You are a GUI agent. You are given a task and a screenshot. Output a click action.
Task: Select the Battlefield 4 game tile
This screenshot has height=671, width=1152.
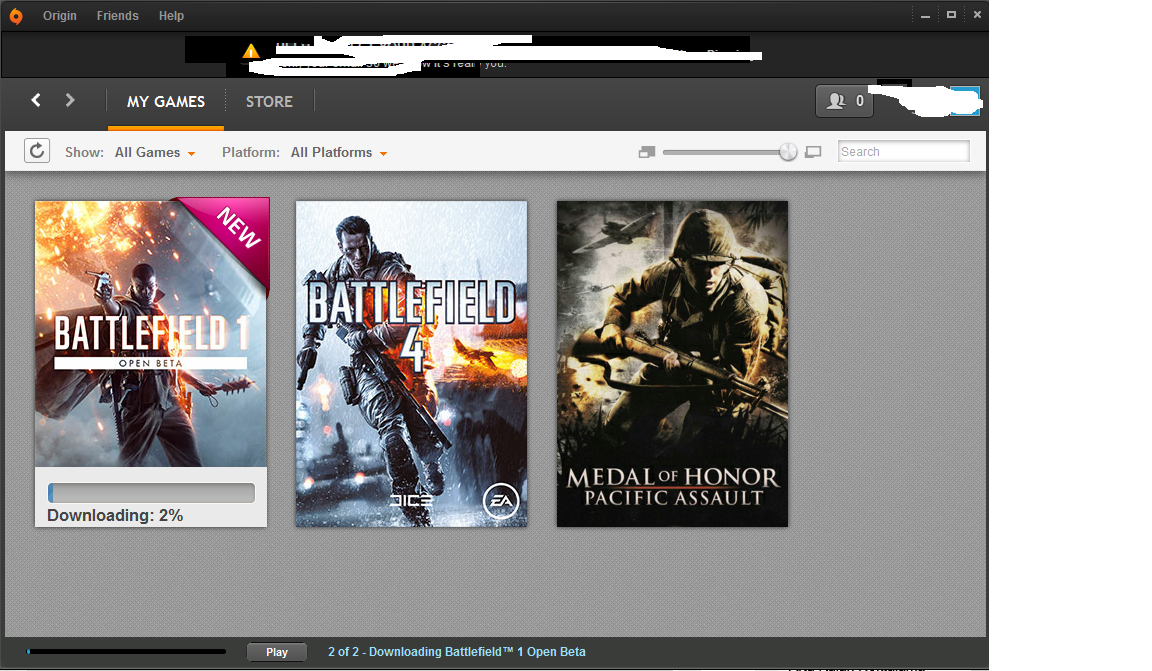point(411,364)
